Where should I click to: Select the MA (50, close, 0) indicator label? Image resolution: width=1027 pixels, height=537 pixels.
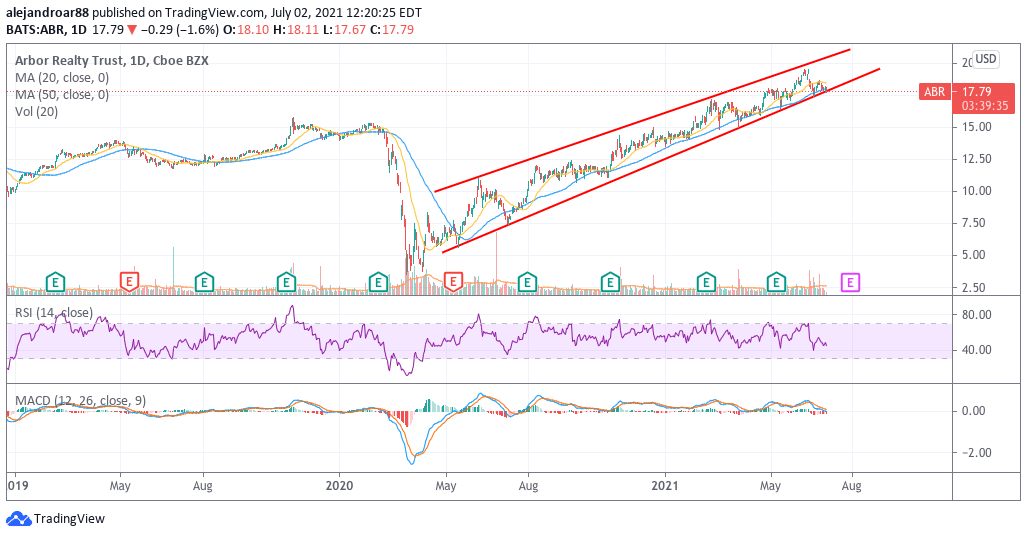(62, 94)
